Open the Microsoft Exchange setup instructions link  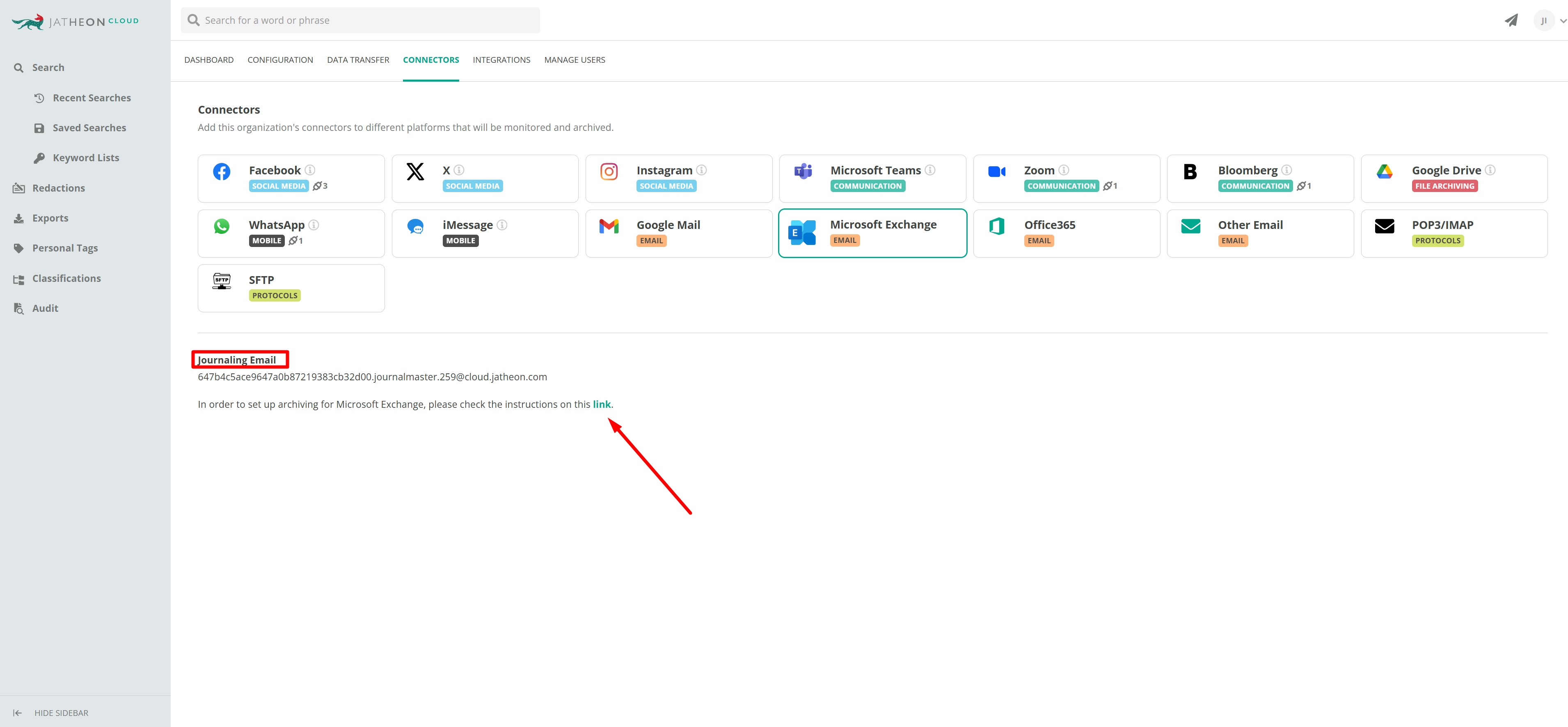click(602, 405)
